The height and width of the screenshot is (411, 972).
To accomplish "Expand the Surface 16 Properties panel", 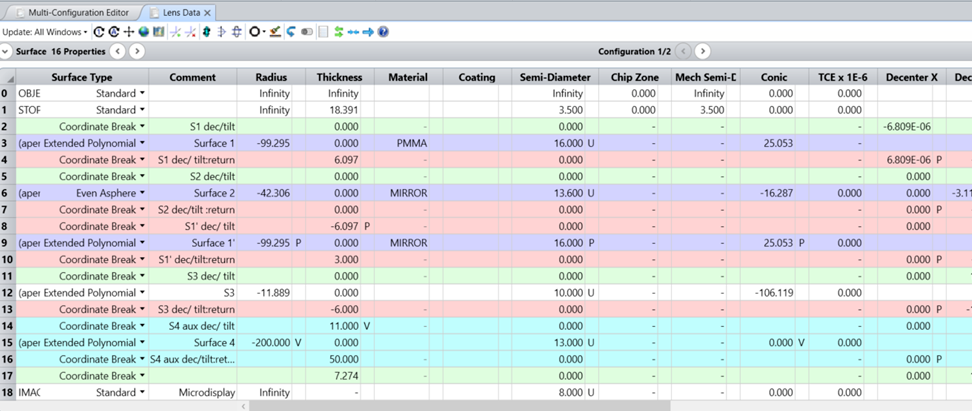I will pyautogui.click(x=7, y=51).
